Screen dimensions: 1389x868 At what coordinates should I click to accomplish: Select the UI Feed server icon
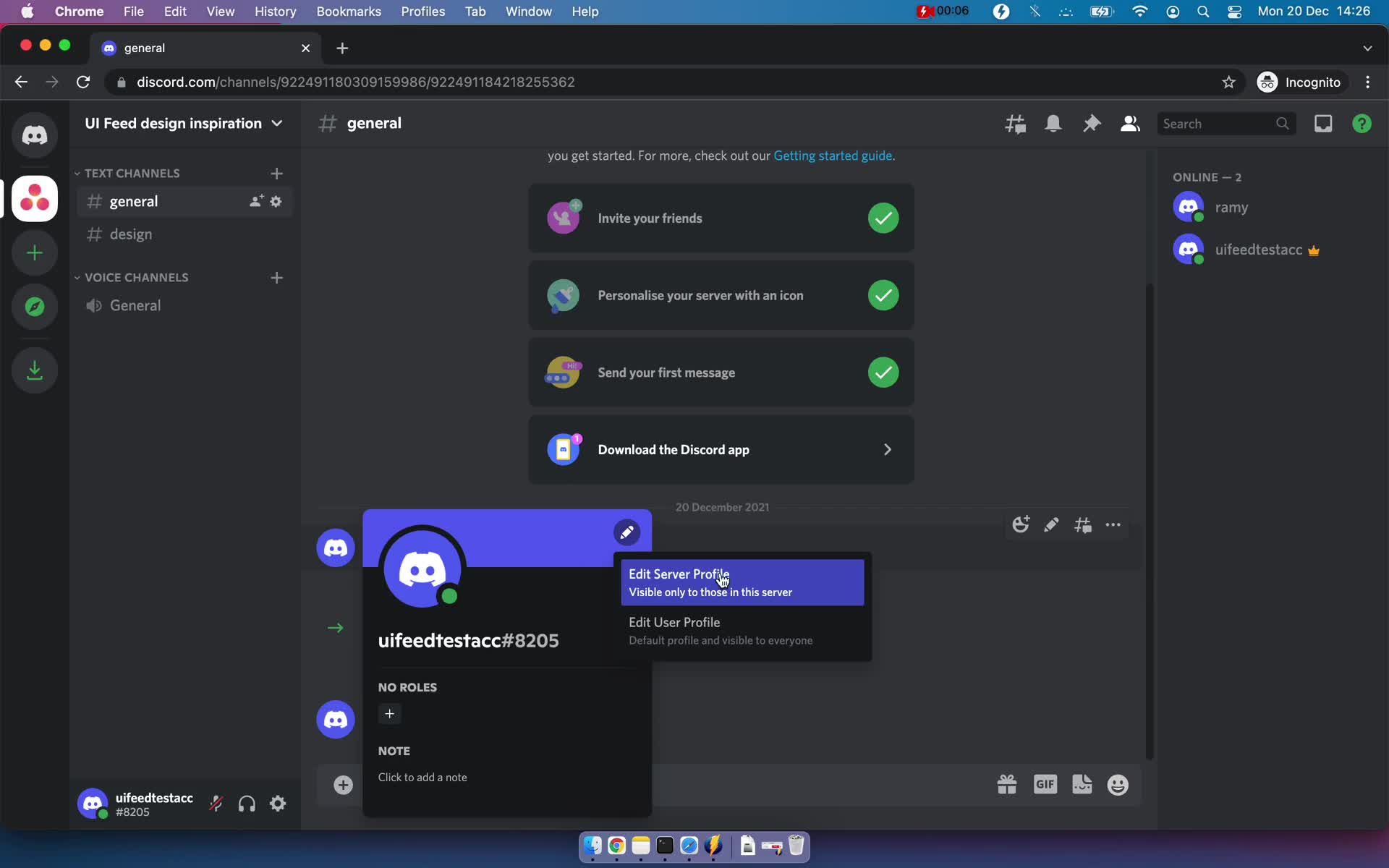[34, 198]
